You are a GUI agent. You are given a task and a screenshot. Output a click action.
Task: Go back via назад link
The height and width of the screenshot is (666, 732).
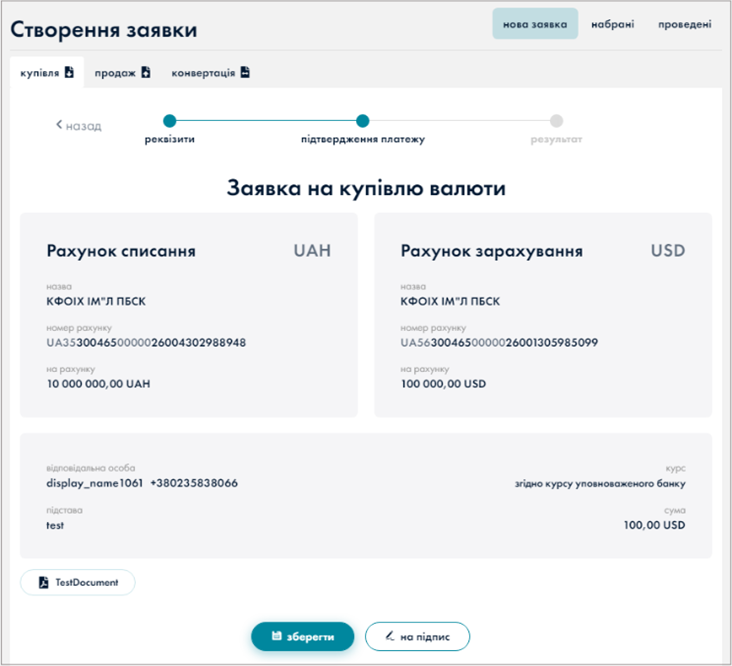point(79,126)
